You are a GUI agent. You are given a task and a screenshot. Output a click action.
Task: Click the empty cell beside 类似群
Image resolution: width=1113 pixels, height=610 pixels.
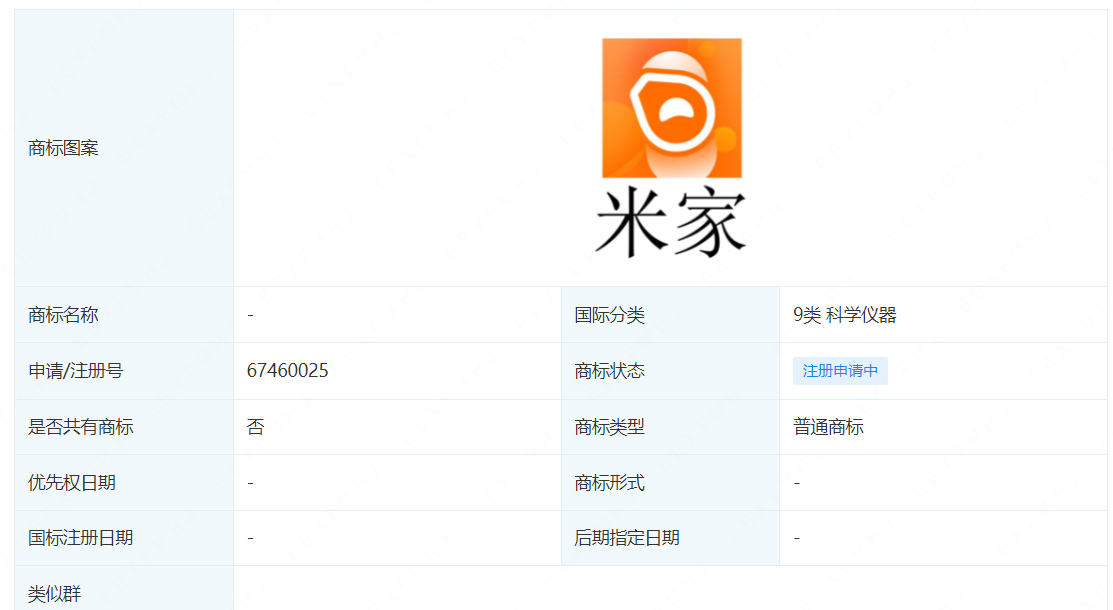click(x=670, y=590)
